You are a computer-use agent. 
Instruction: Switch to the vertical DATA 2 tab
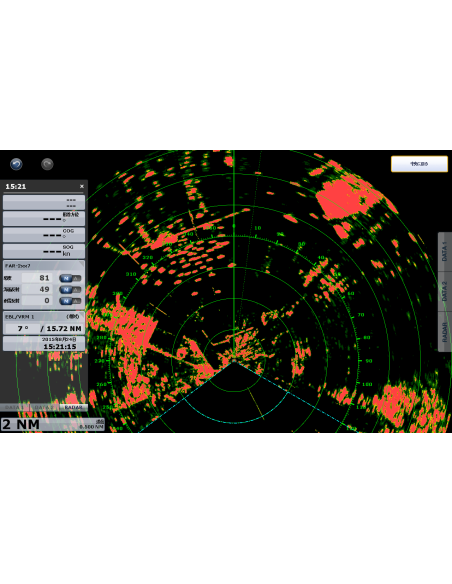[x=445, y=291]
